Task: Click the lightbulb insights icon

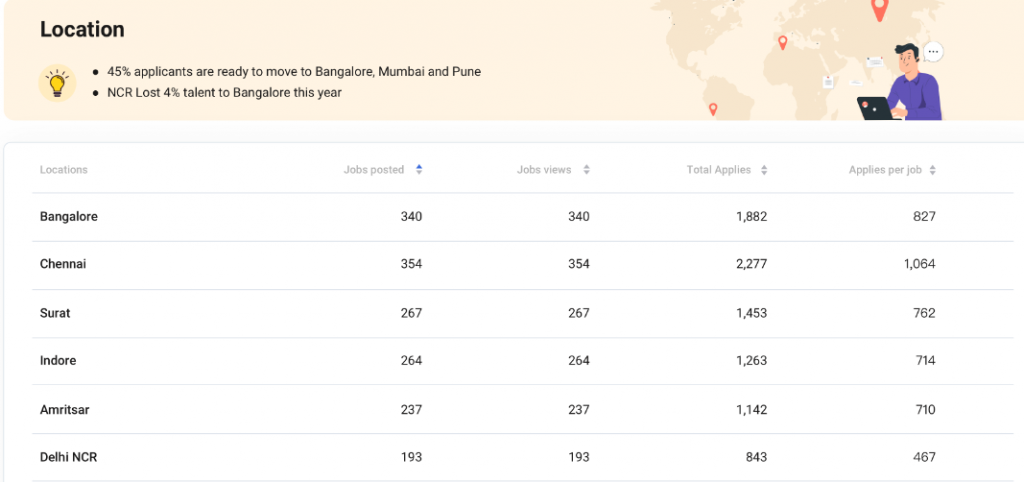Action: [x=57, y=83]
